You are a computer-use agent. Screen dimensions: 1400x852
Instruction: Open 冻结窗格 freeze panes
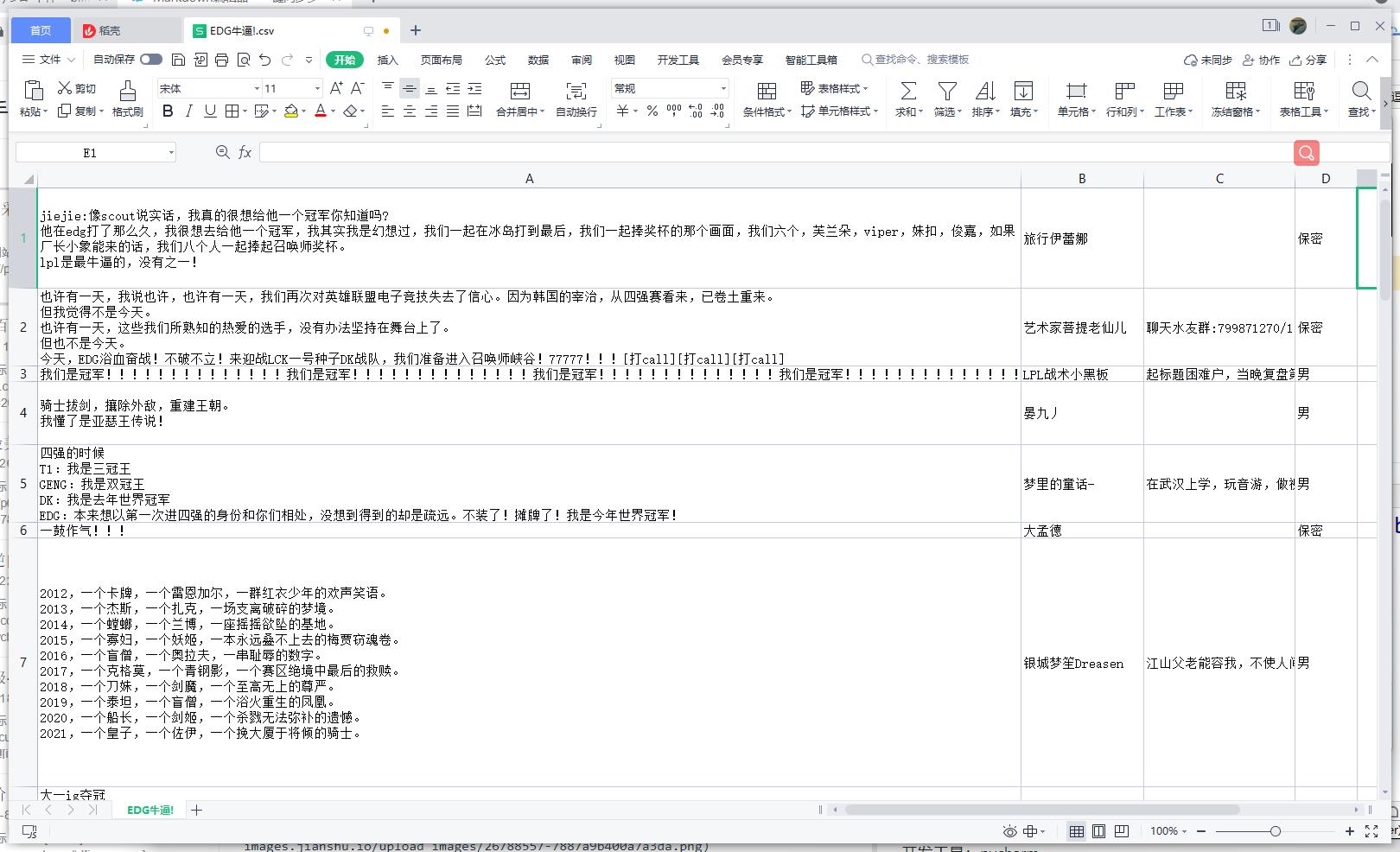pos(1236,99)
